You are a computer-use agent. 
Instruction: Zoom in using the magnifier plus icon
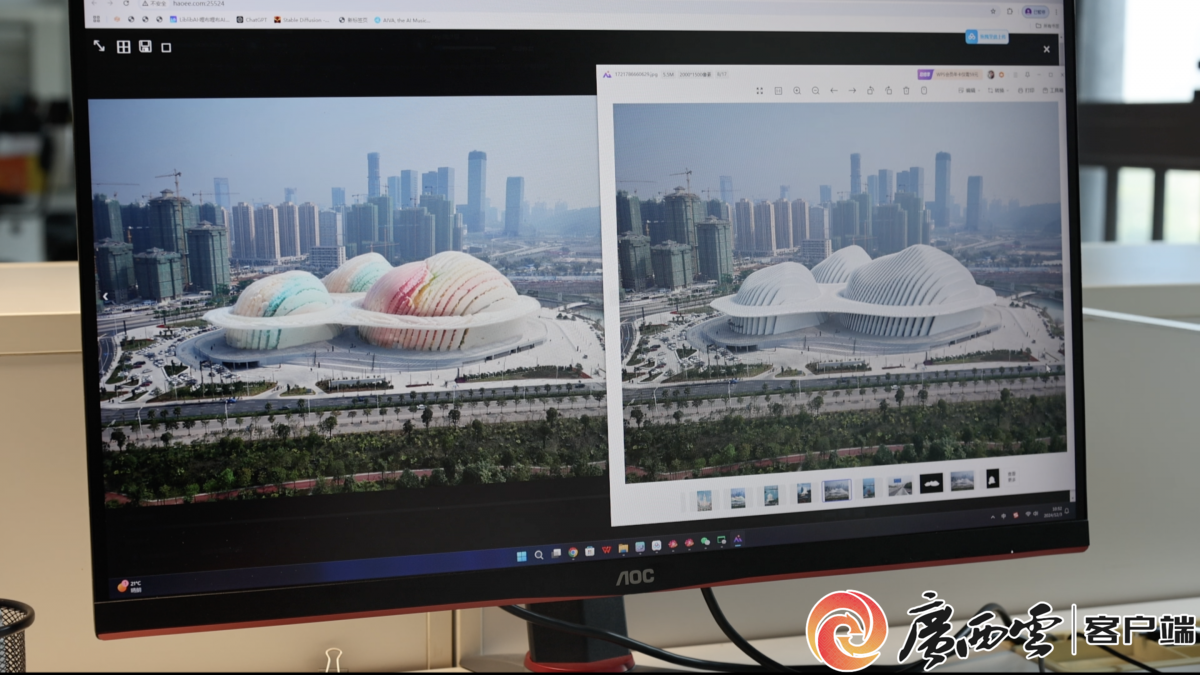tap(797, 90)
